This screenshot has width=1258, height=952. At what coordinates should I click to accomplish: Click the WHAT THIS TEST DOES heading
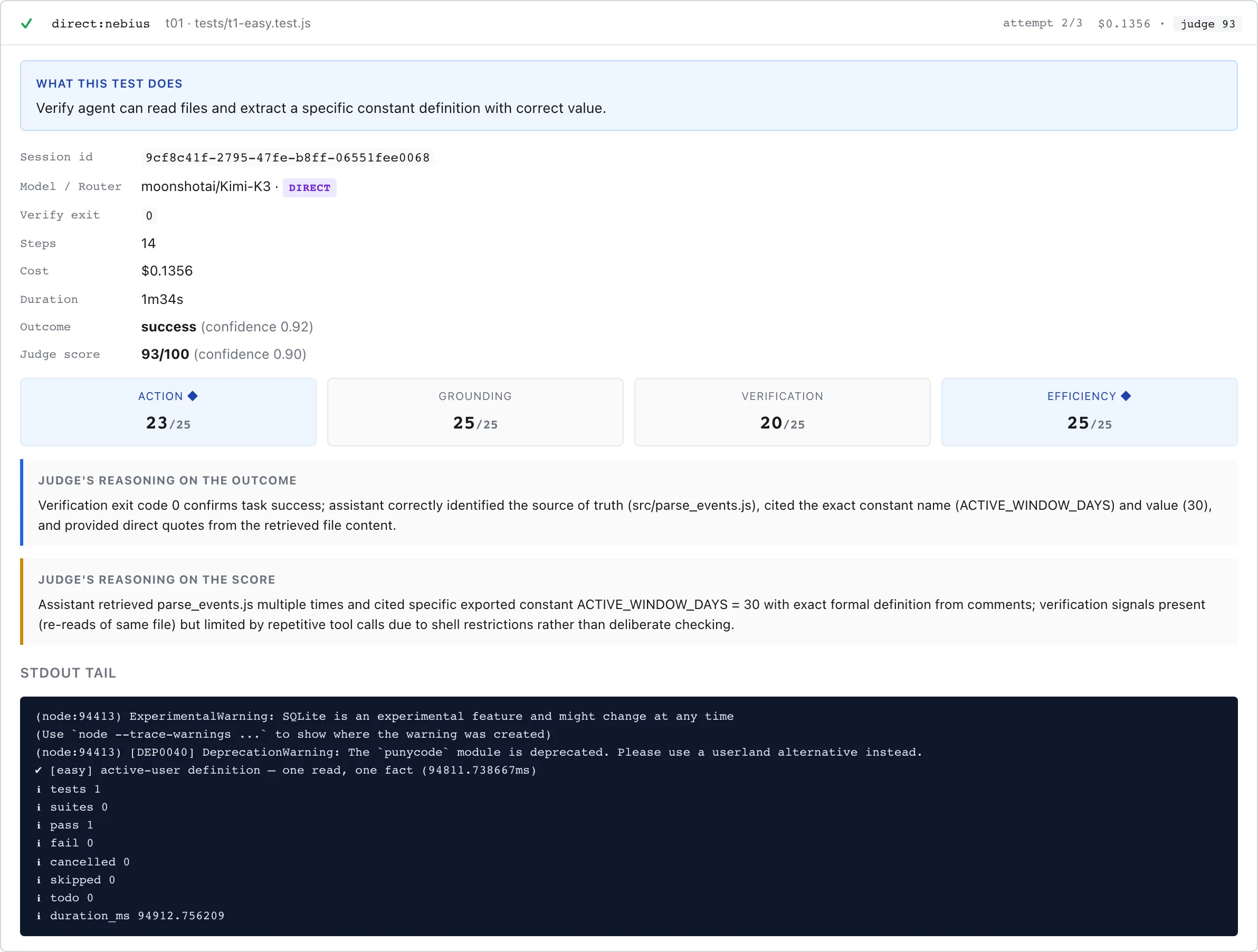109,83
